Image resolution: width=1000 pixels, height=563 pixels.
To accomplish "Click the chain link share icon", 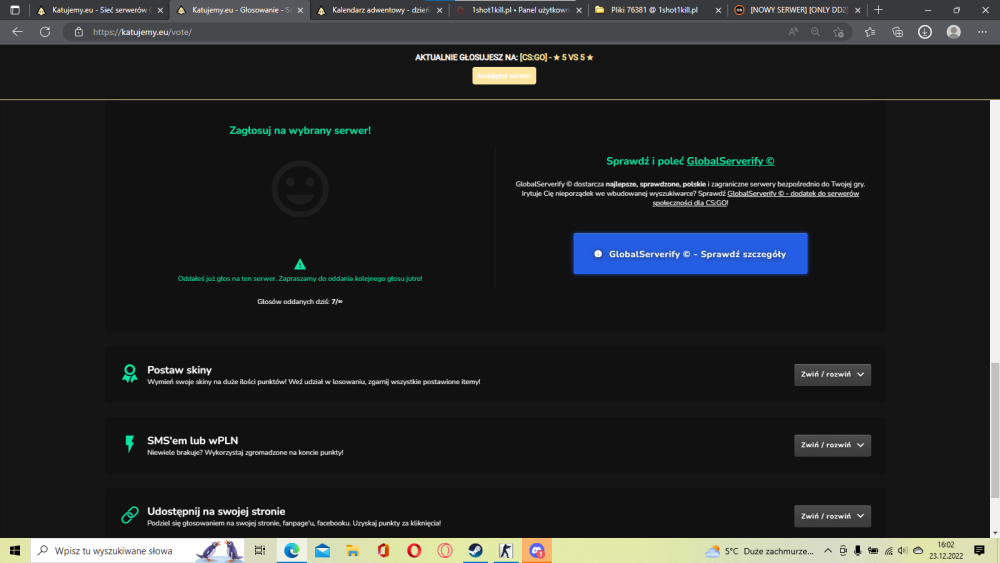I will pyautogui.click(x=129, y=515).
